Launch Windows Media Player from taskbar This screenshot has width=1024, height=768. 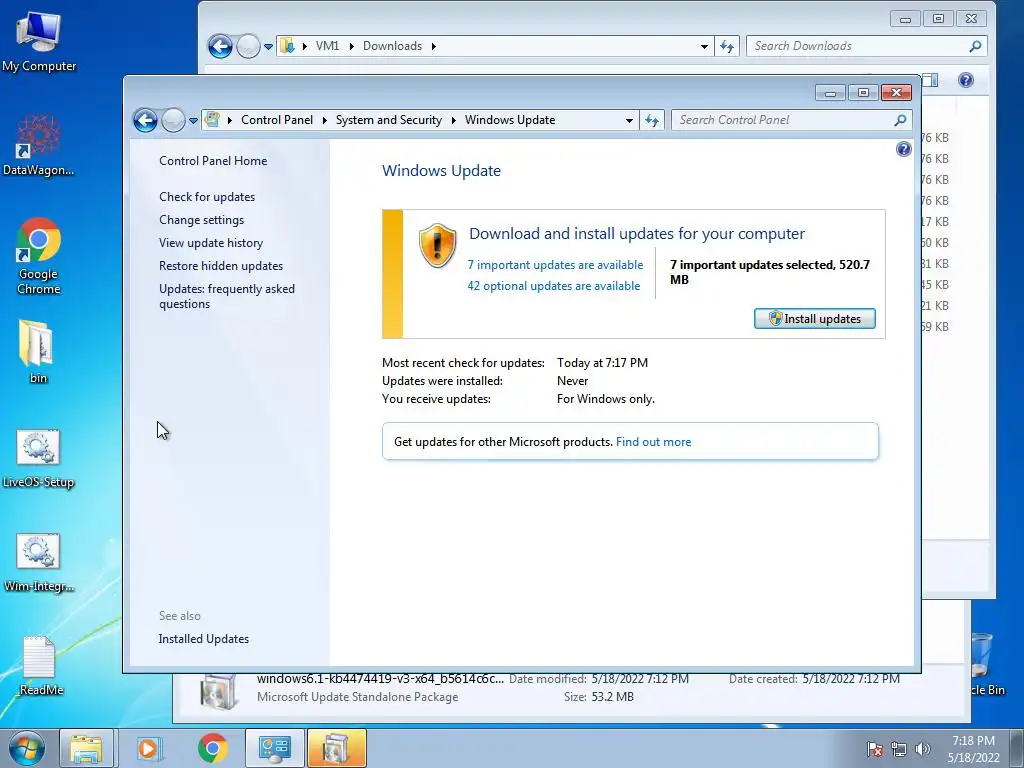point(149,748)
